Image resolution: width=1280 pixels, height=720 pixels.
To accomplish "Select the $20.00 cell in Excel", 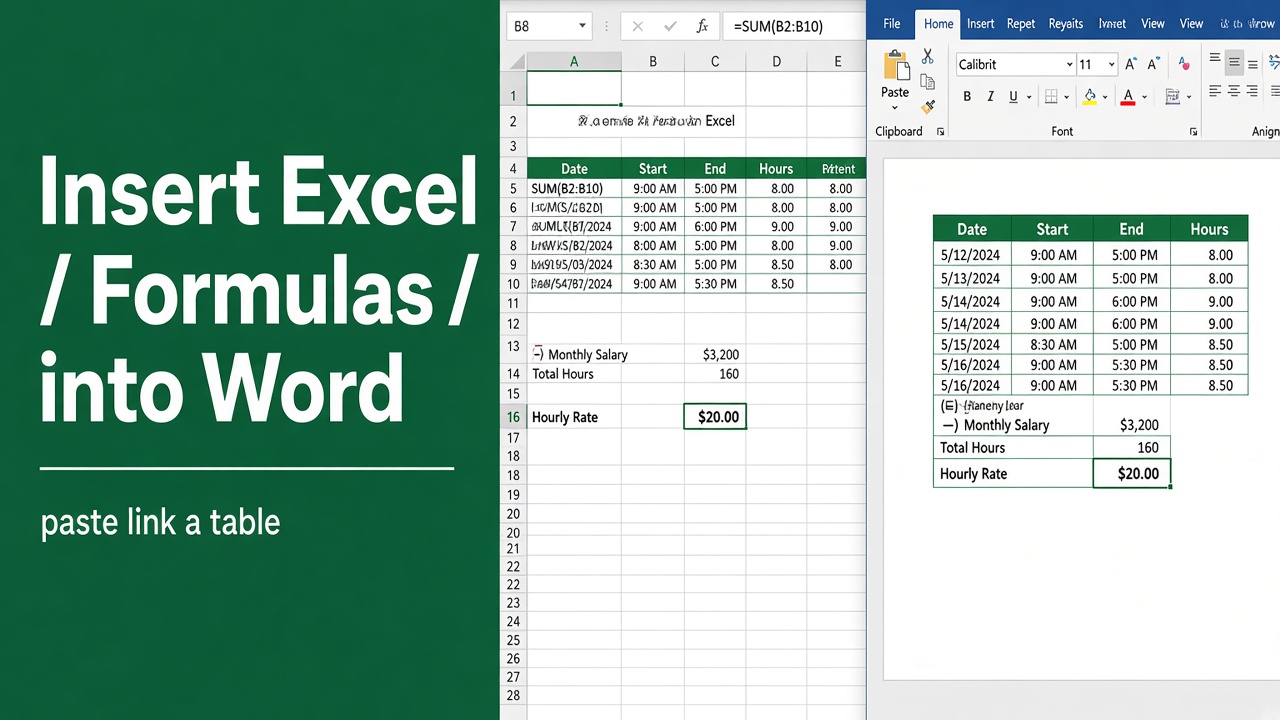I will point(715,417).
